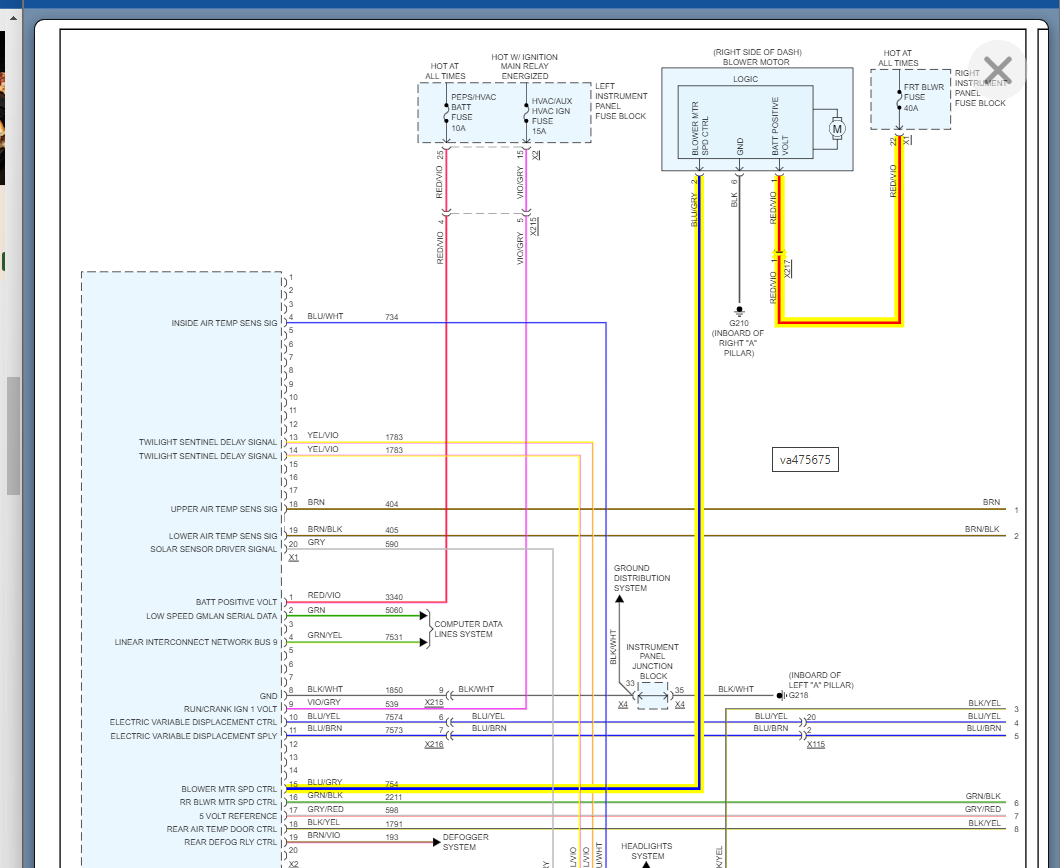Click the blower motor M symbol
This screenshot has width=1060, height=868.
837,127
